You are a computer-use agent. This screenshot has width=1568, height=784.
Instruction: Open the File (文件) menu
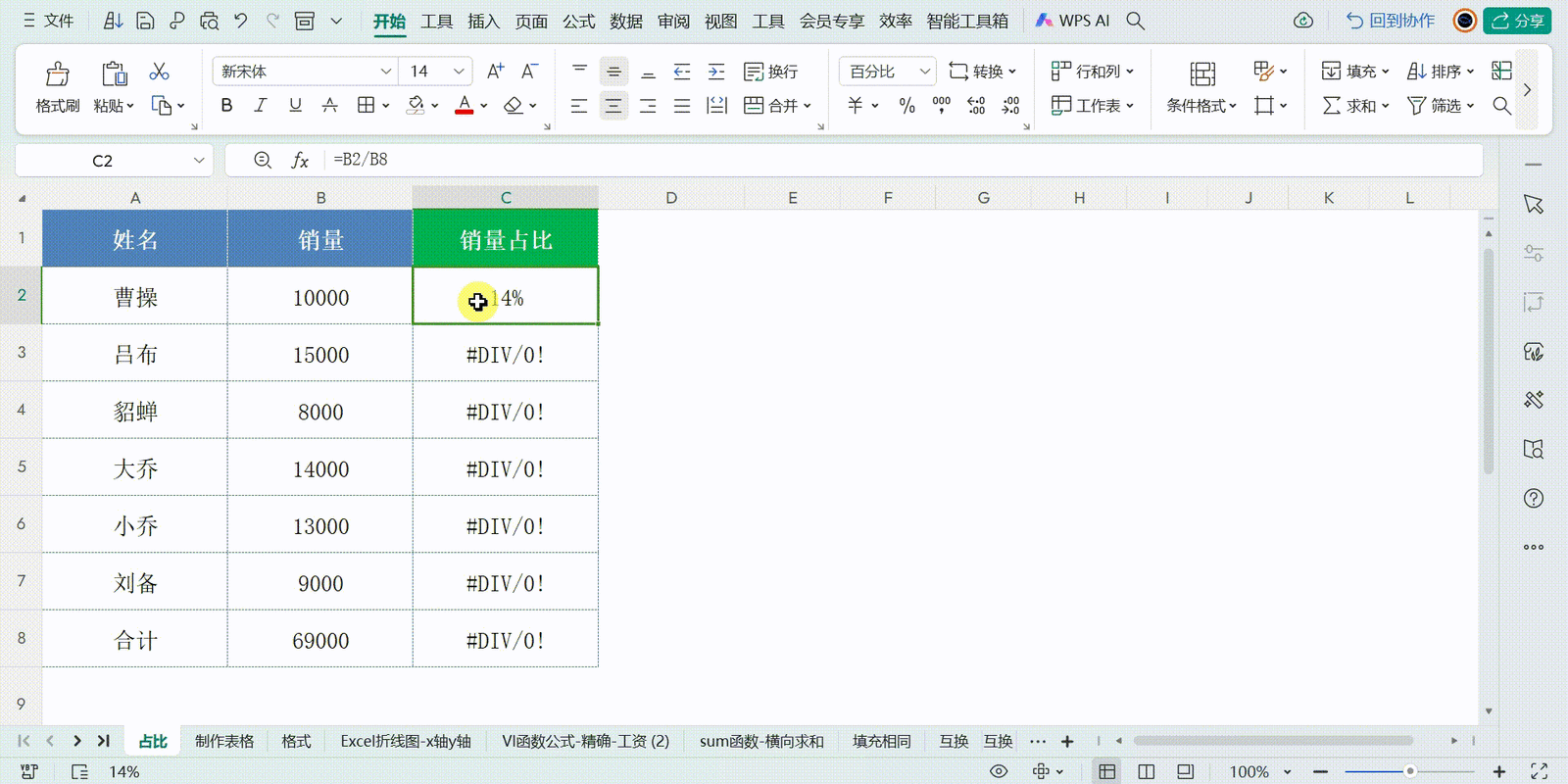click(x=49, y=21)
